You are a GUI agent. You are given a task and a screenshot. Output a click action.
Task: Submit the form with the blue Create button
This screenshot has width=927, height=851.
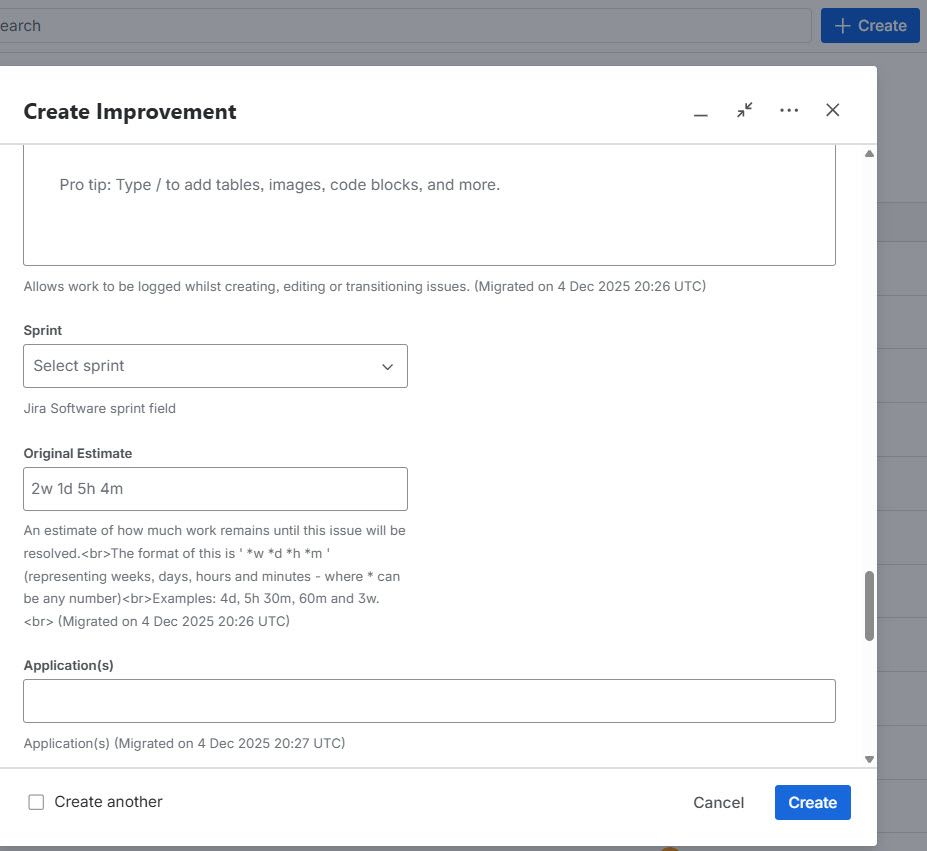coord(812,802)
